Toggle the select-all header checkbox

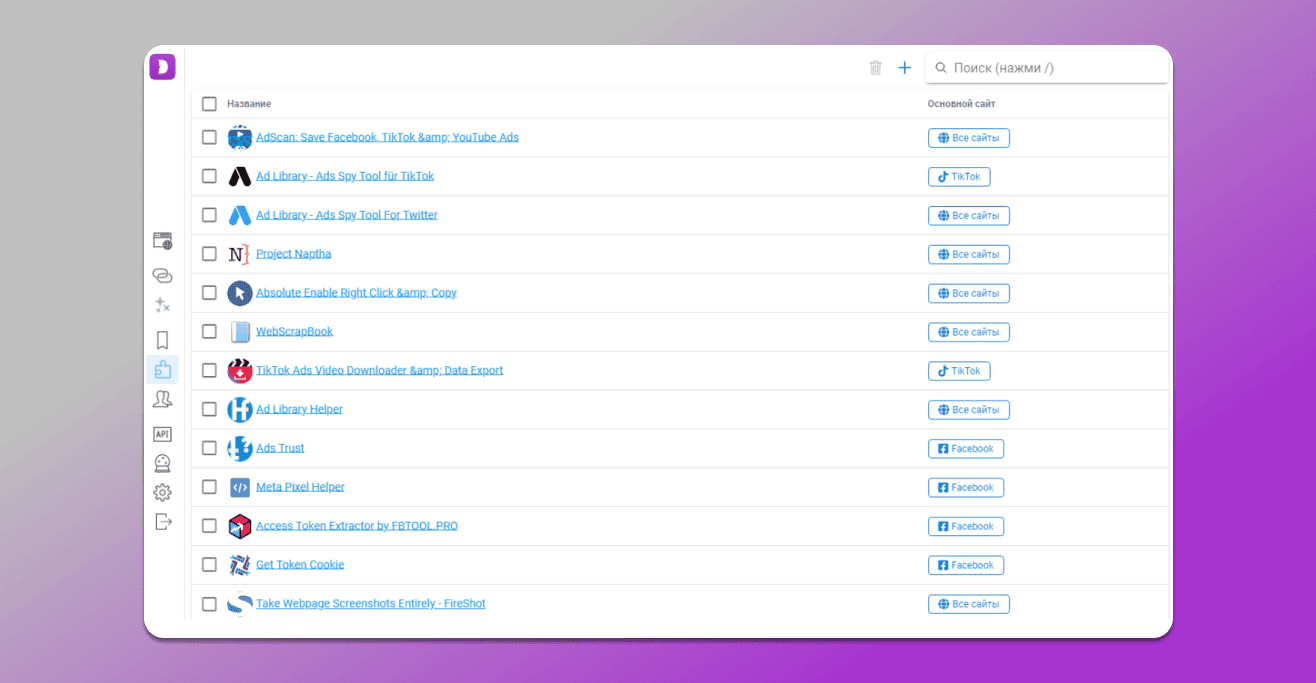click(209, 104)
